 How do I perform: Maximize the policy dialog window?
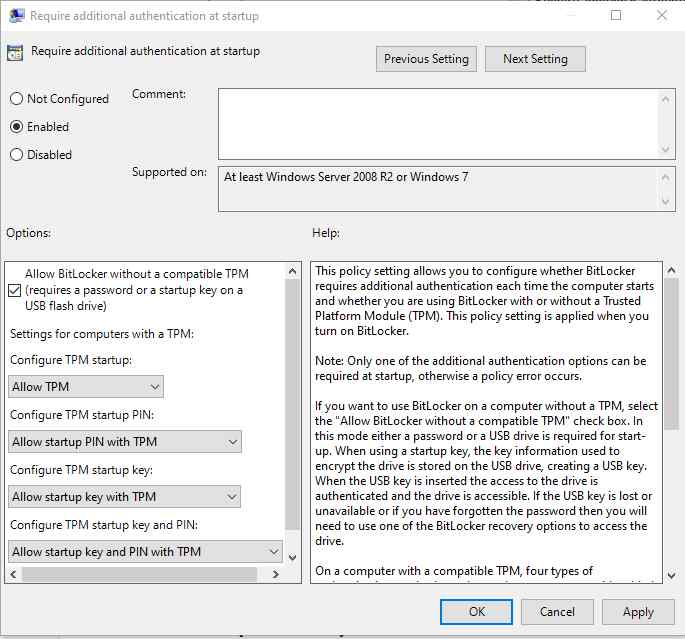click(x=616, y=16)
